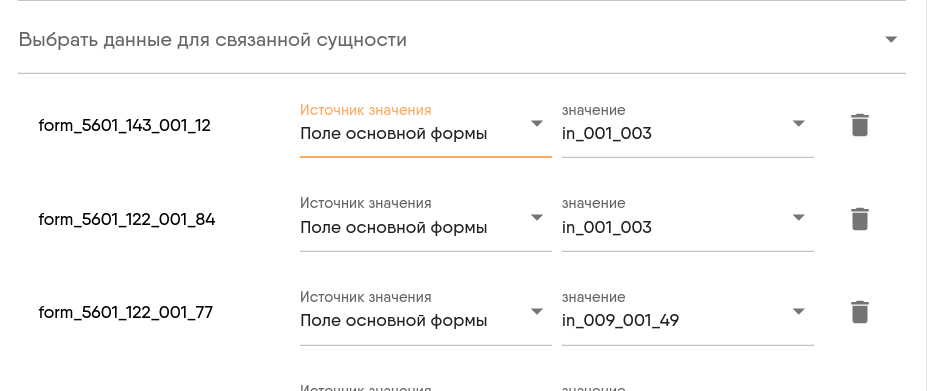Click arrow of source field for form_5601_122_001_84
This screenshot has width=931, height=391.
[x=537, y=217]
